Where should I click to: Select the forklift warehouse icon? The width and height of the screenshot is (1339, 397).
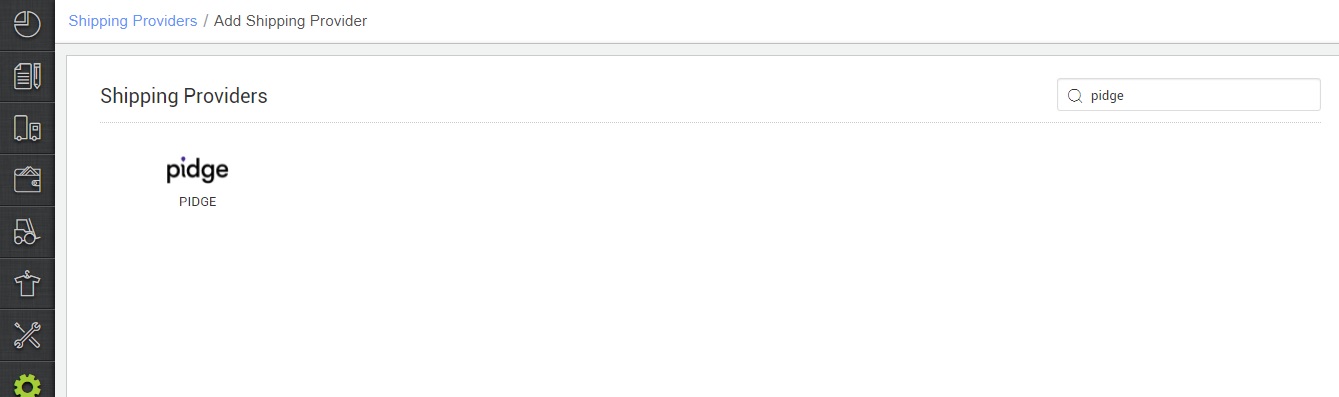27,232
